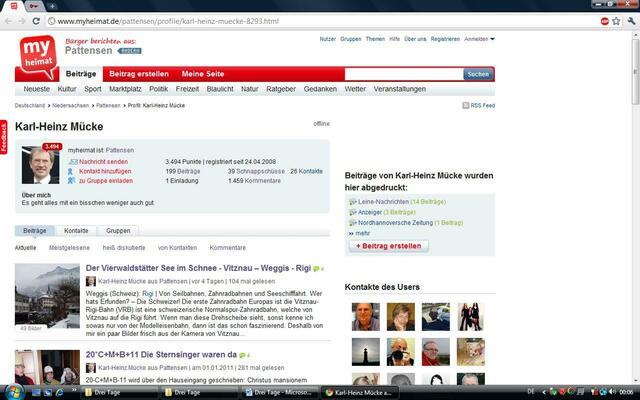Open the Marktplatz category
The image size is (640, 400).
click(x=125, y=89)
